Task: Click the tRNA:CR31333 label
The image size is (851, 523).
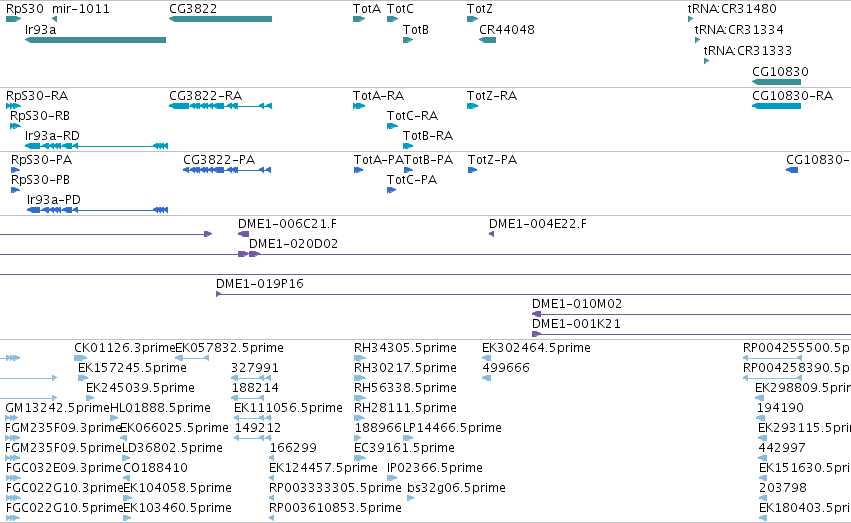Action: click(x=748, y=51)
